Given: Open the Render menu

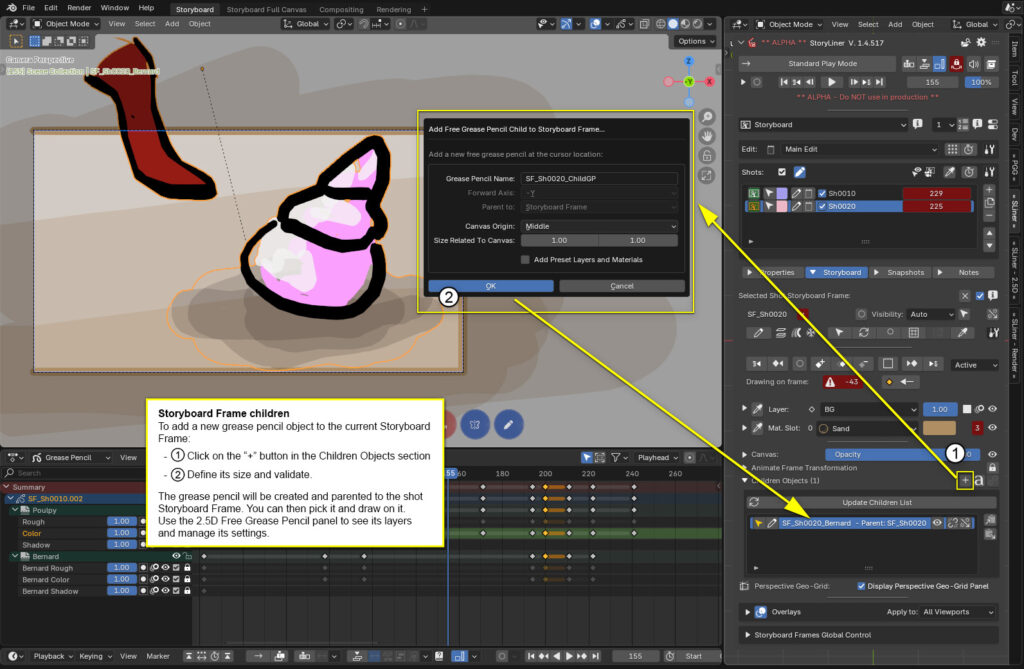Looking at the screenshot, I should point(79,8).
